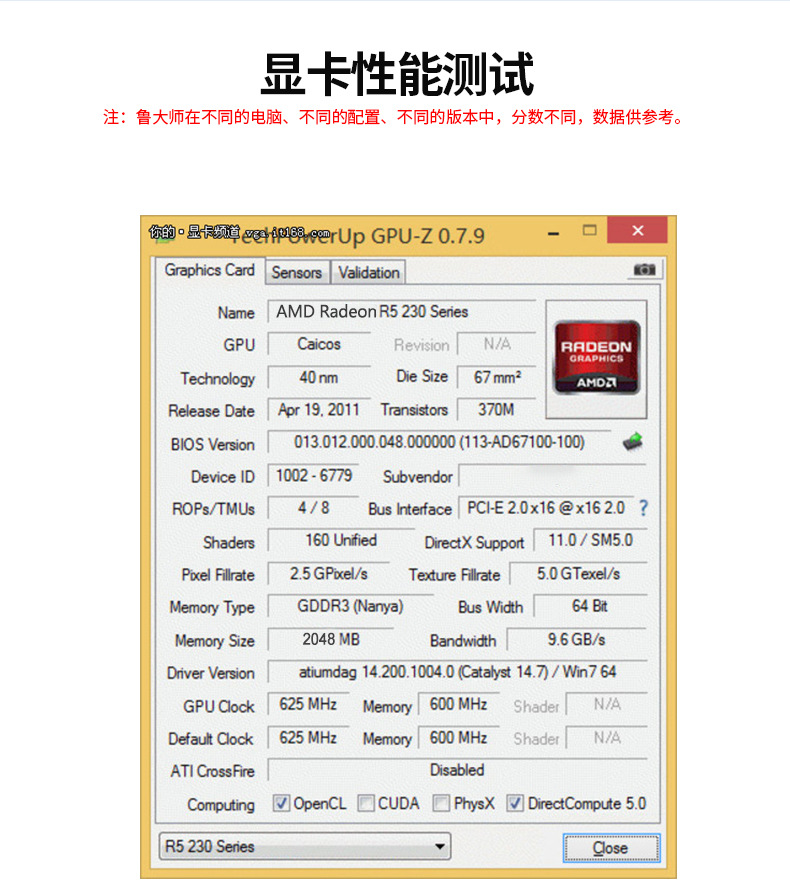Click the Bandwidth field 9.6 GB/s
Image resolution: width=790 pixels, height=895 pixels.
click(577, 639)
